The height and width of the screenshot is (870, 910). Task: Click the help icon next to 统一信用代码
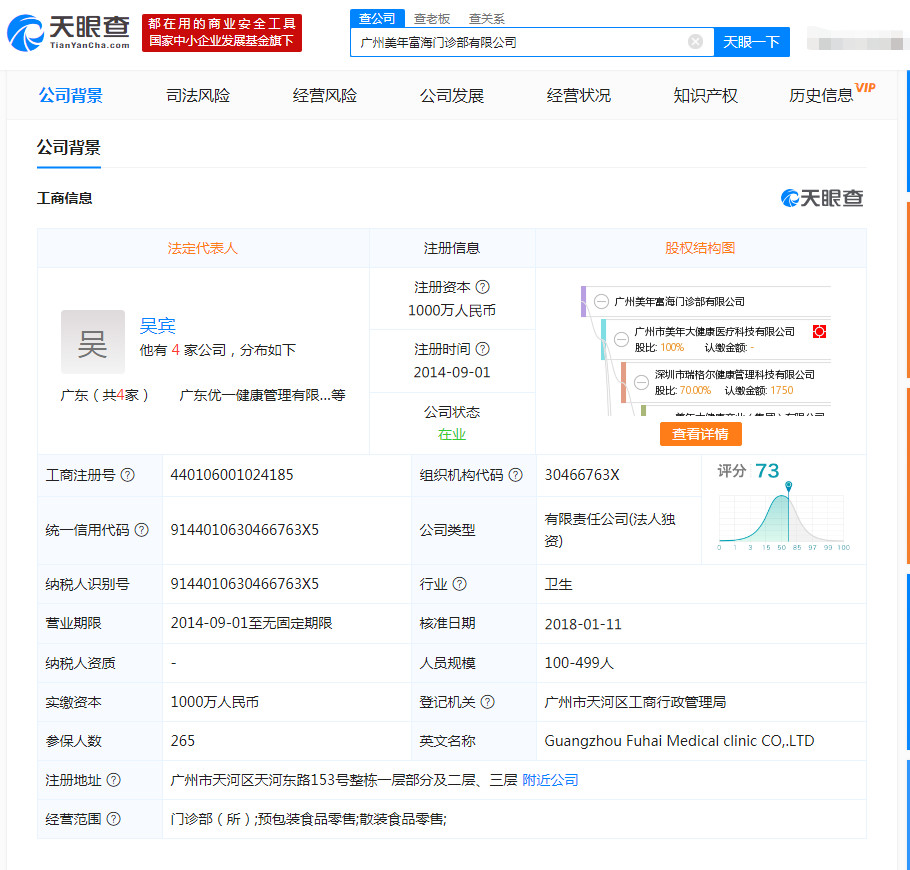[x=142, y=530]
